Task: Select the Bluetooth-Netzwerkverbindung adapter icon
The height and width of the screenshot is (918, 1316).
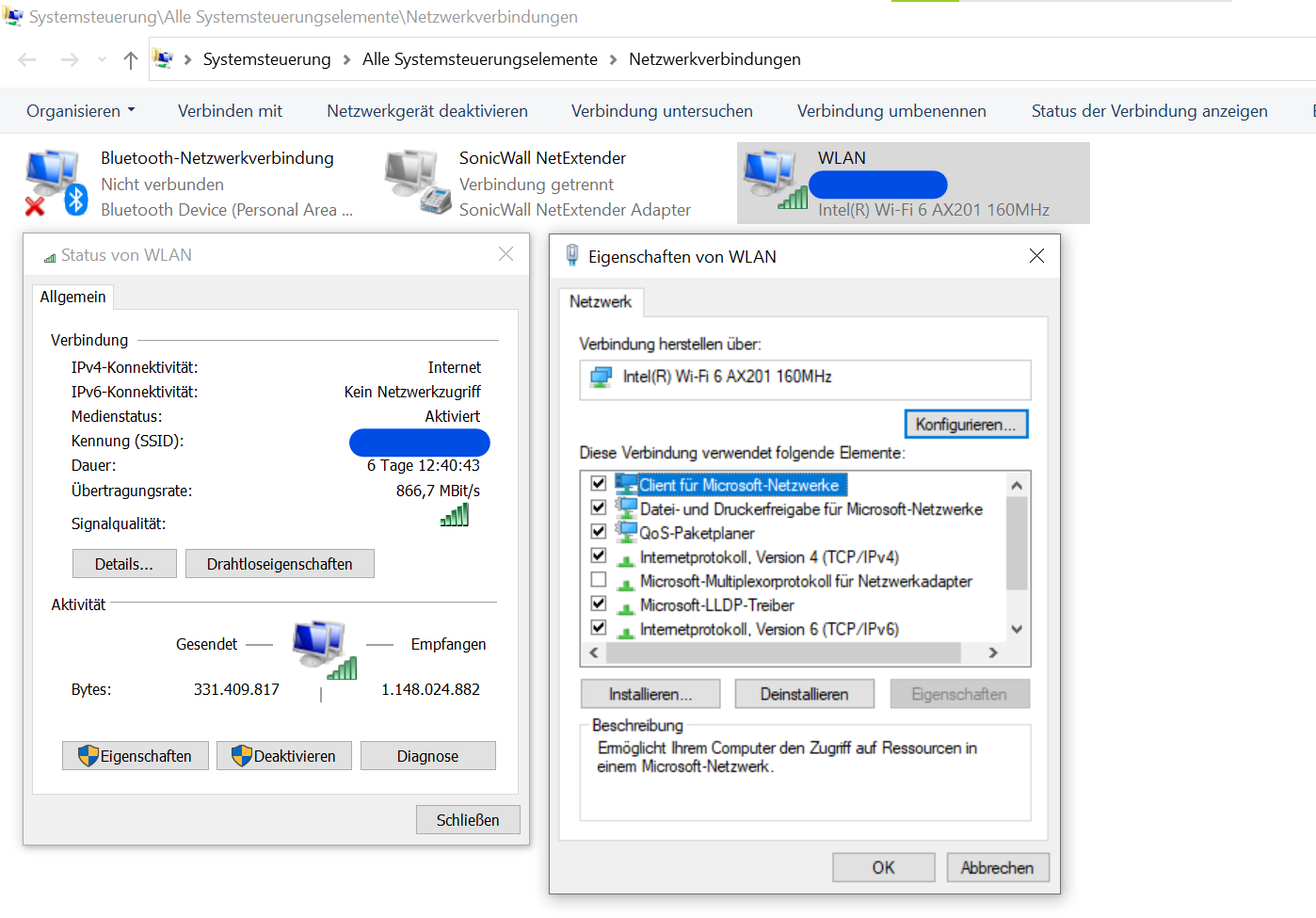Action: coord(56,182)
